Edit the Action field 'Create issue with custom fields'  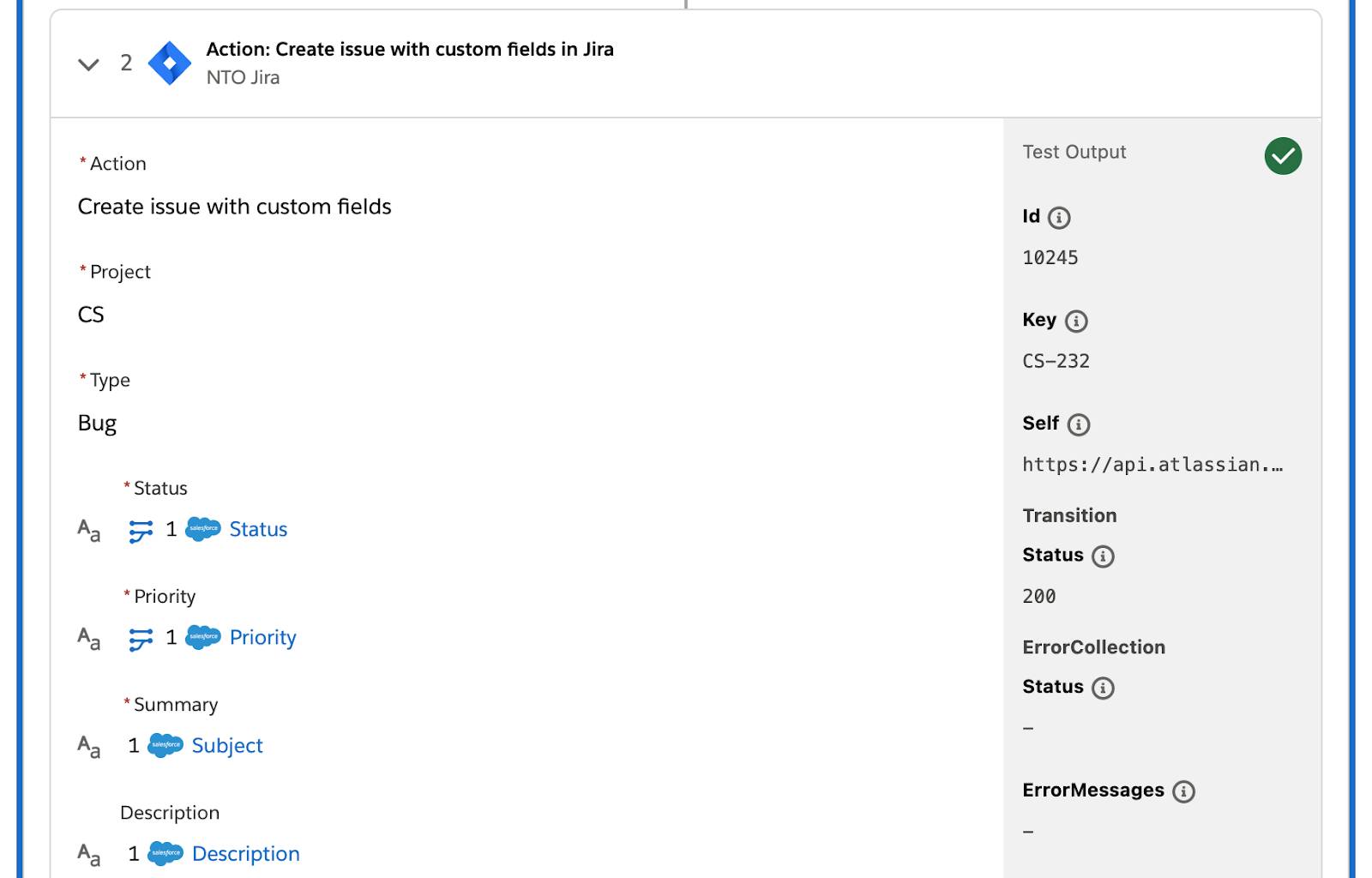click(x=234, y=207)
